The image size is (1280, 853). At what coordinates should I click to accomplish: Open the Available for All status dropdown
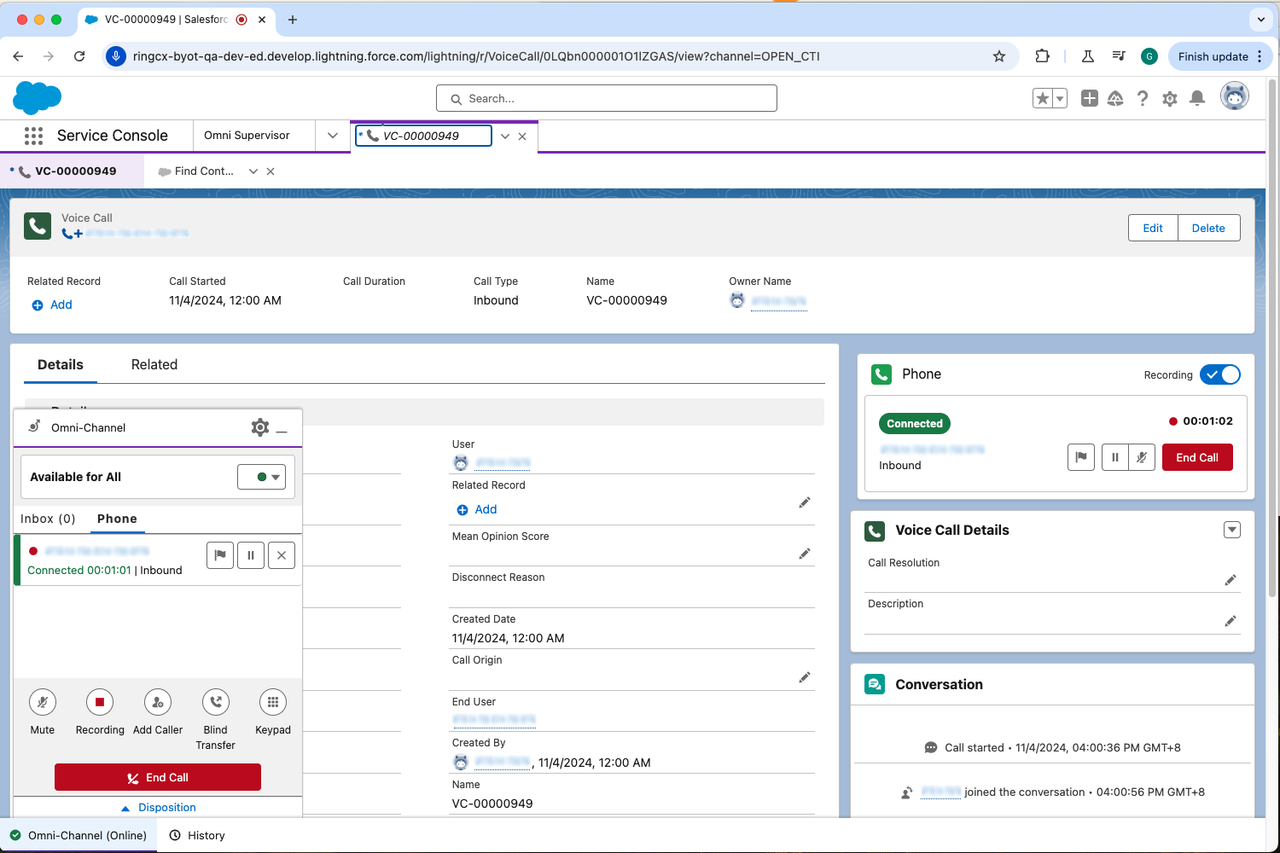point(262,477)
